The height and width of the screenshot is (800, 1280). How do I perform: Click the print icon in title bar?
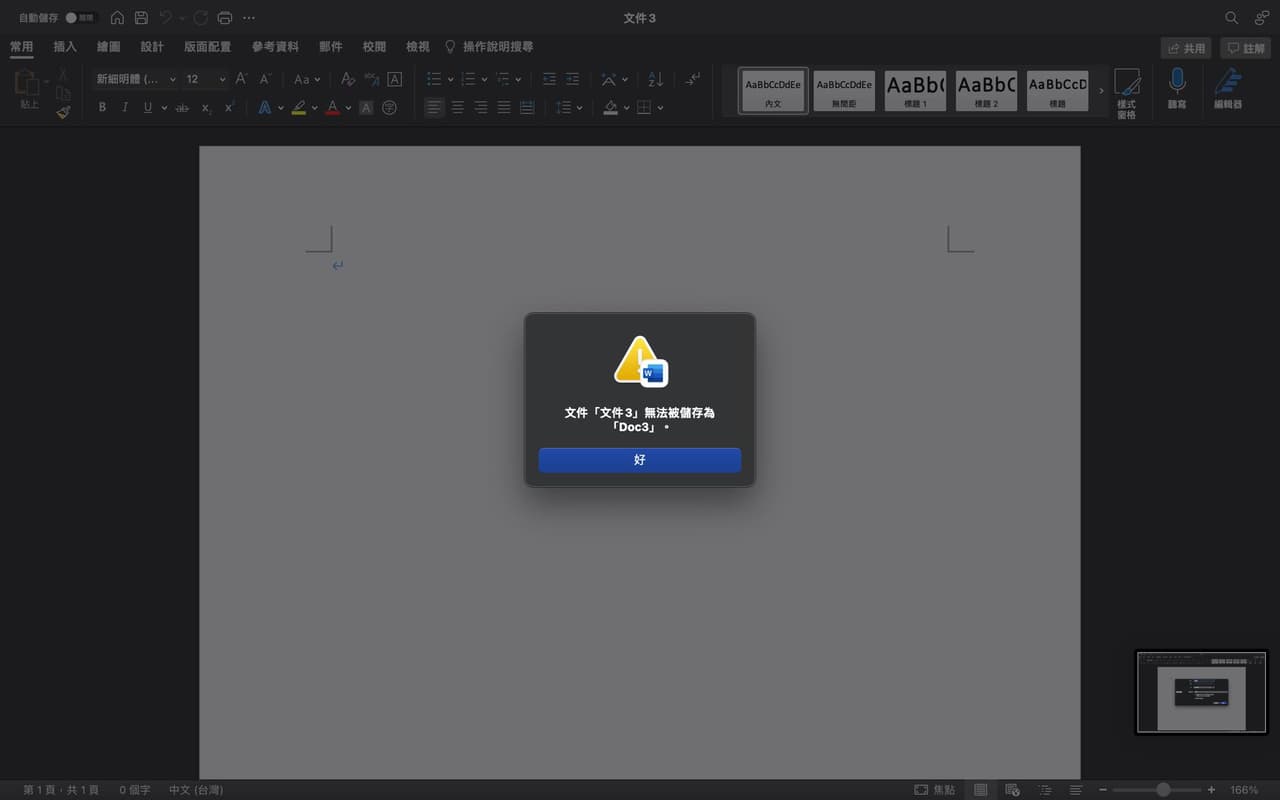[225, 18]
